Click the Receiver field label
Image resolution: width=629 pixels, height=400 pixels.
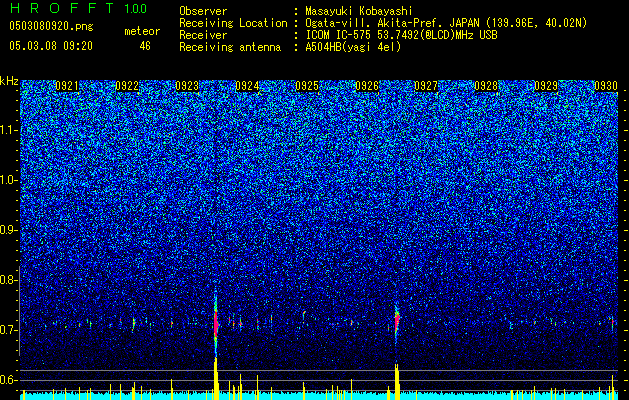click(203, 35)
